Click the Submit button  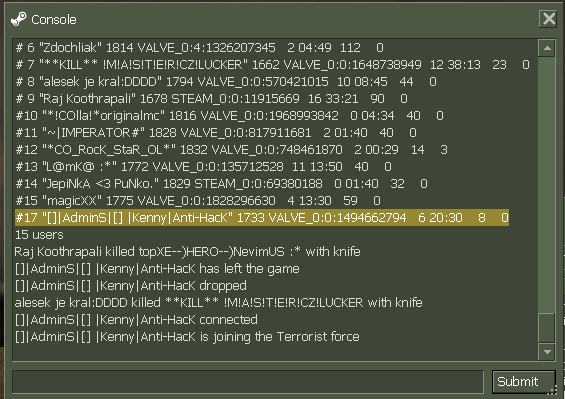(523, 381)
